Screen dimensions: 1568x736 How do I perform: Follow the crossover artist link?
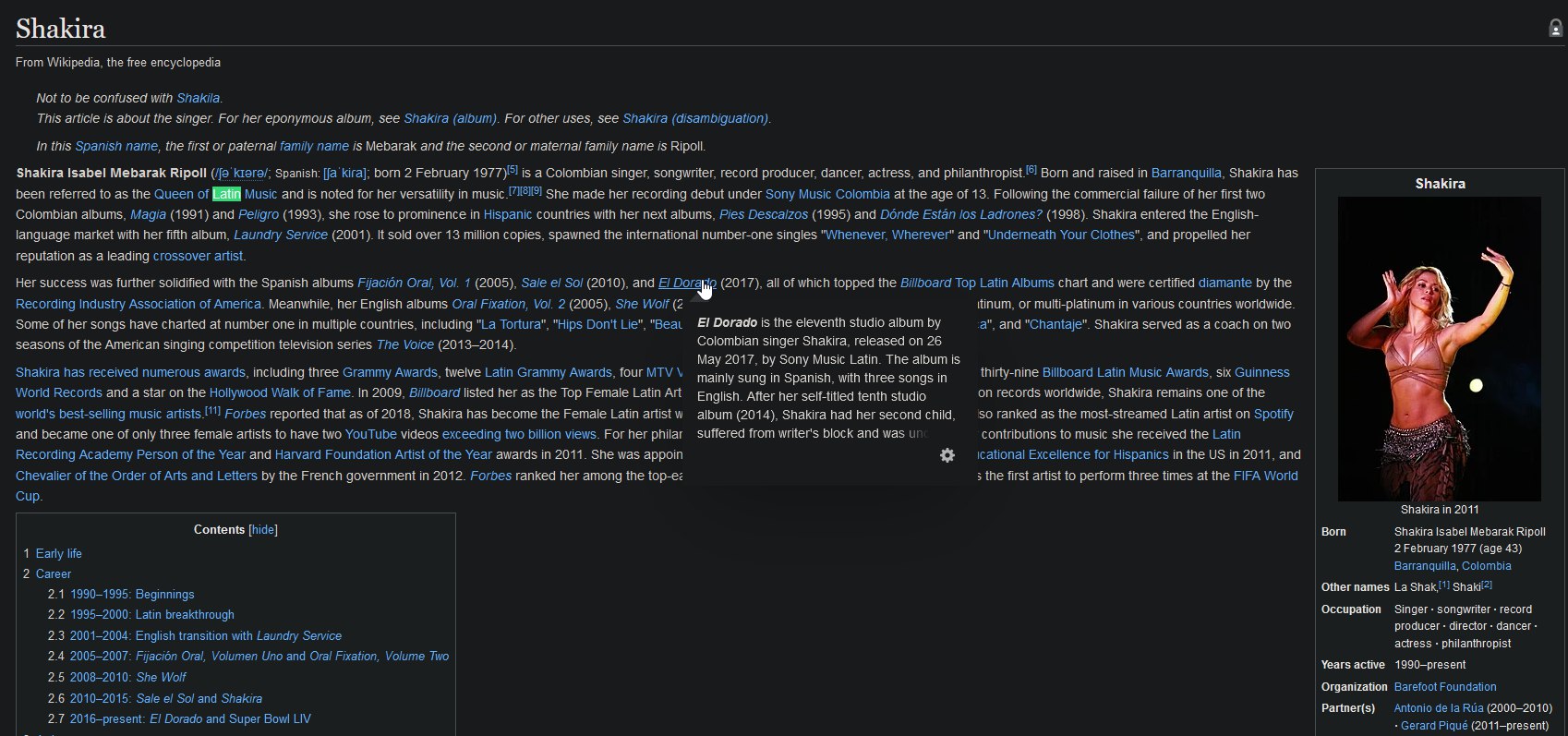[x=198, y=256]
